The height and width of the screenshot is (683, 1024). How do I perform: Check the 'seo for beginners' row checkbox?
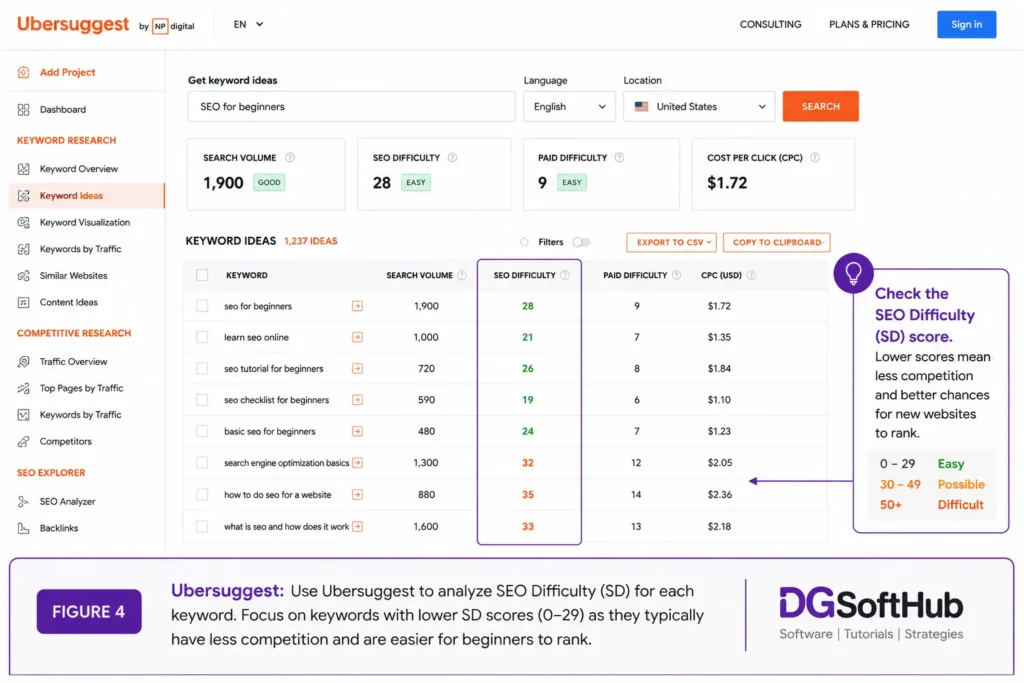pyautogui.click(x=202, y=306)
